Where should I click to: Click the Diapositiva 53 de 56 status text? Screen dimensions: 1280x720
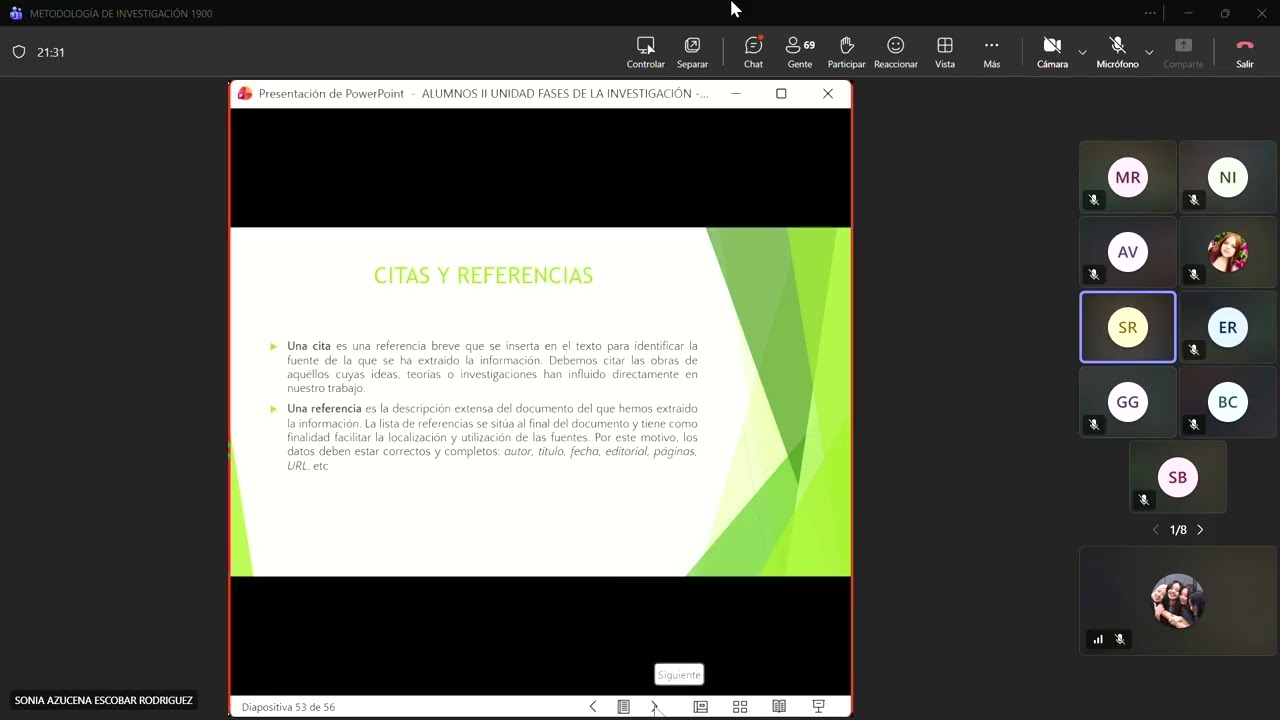point(288,707)
